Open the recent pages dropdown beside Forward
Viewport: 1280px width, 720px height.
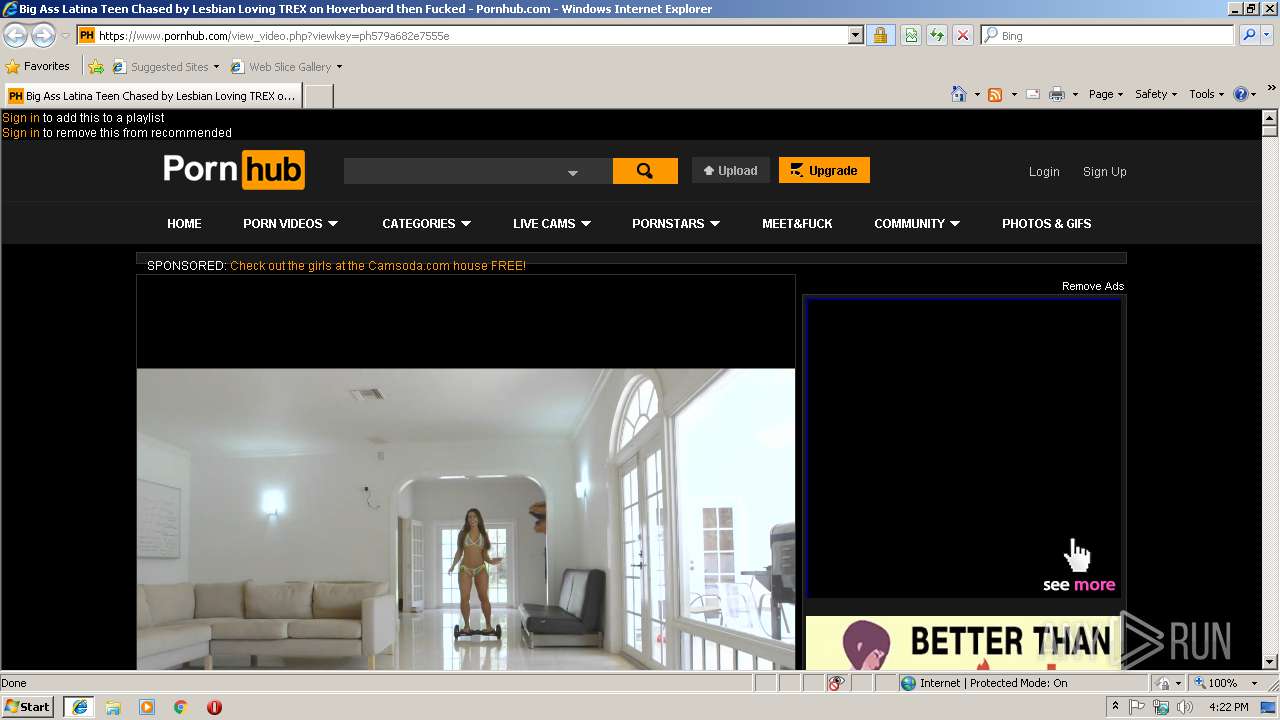click(65, 36)
